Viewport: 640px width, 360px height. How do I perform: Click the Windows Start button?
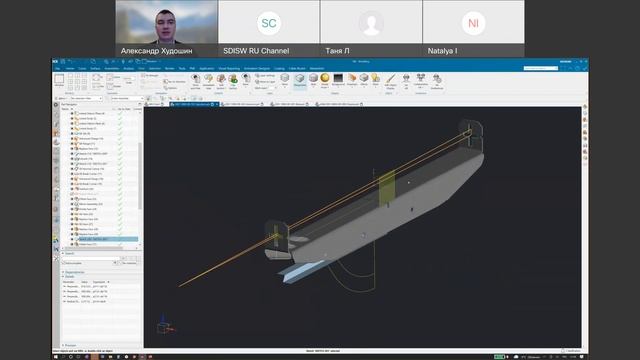coord(56,357)
